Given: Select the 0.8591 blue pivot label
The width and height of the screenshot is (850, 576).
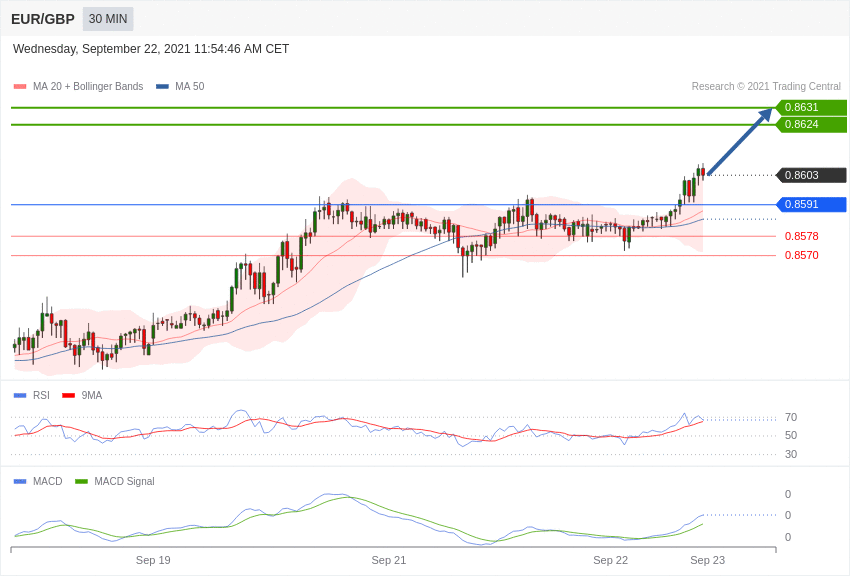Looking at the screenshot, I should [x=811, y=204].
